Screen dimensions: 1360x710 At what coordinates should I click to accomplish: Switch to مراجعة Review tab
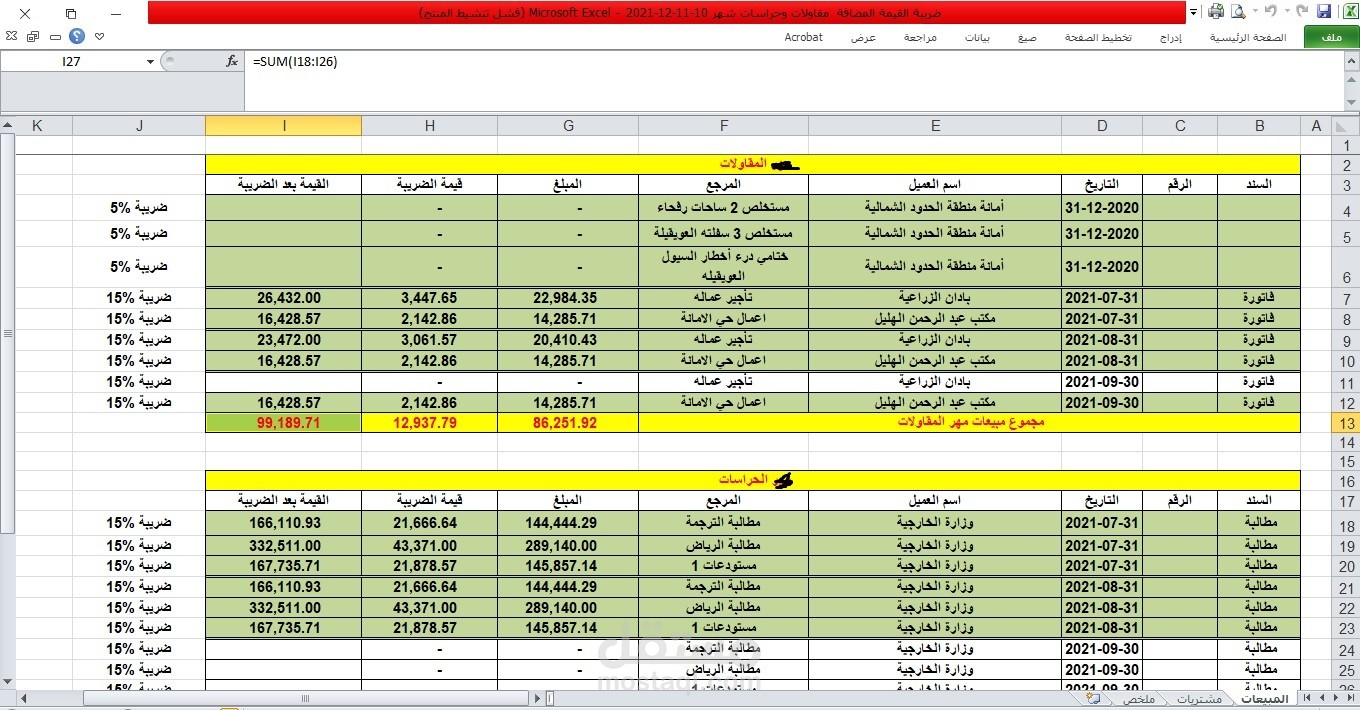point(920,37)
